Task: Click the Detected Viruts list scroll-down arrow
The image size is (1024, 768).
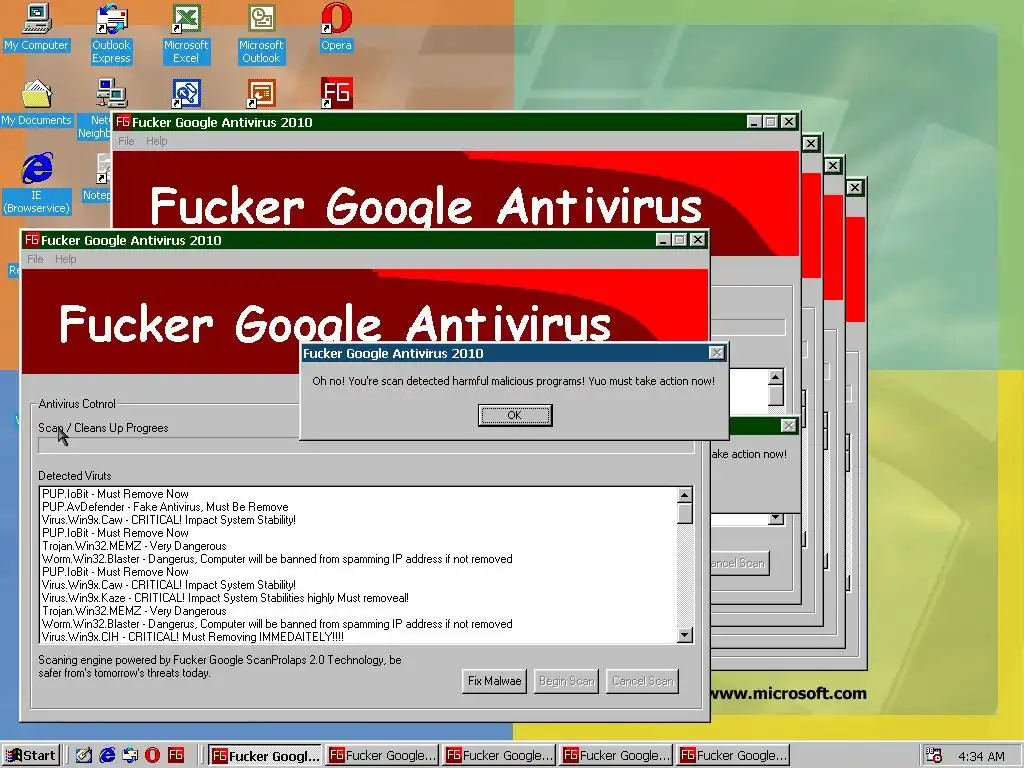Action: tap(684, 634)
